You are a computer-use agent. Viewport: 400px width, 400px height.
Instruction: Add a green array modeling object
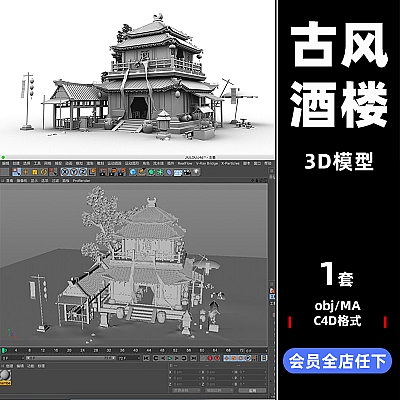160,172
